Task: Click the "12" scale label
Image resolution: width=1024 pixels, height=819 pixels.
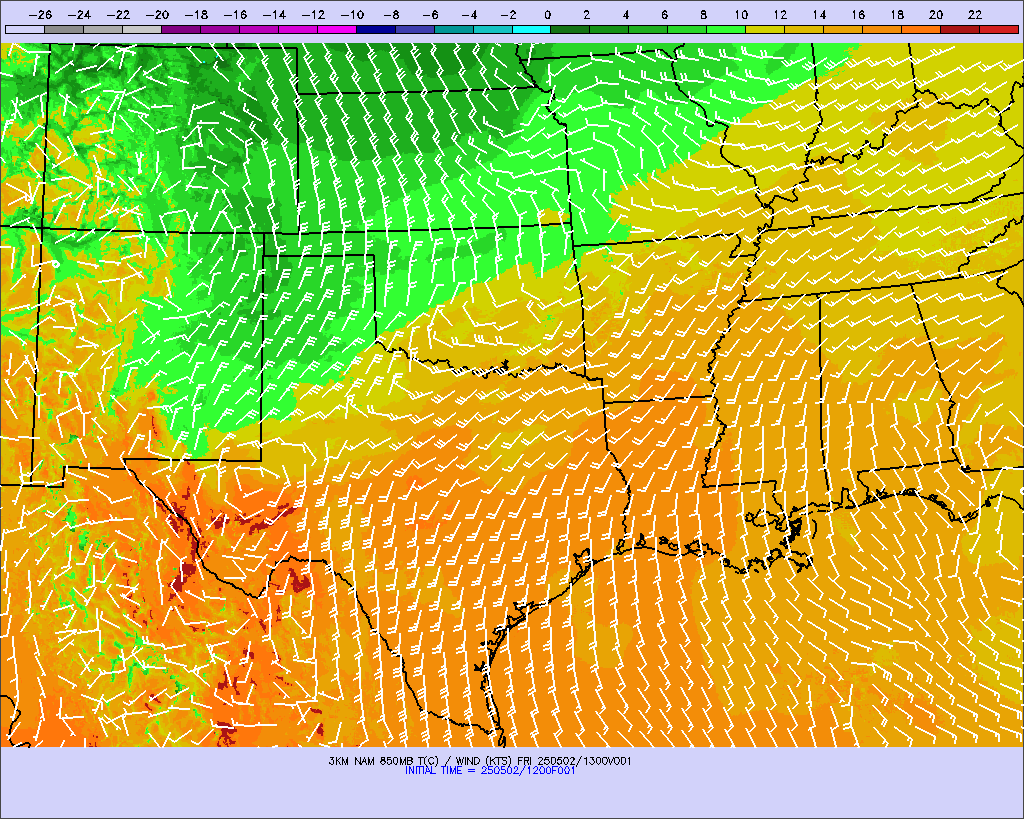Action: pos(780,15)
